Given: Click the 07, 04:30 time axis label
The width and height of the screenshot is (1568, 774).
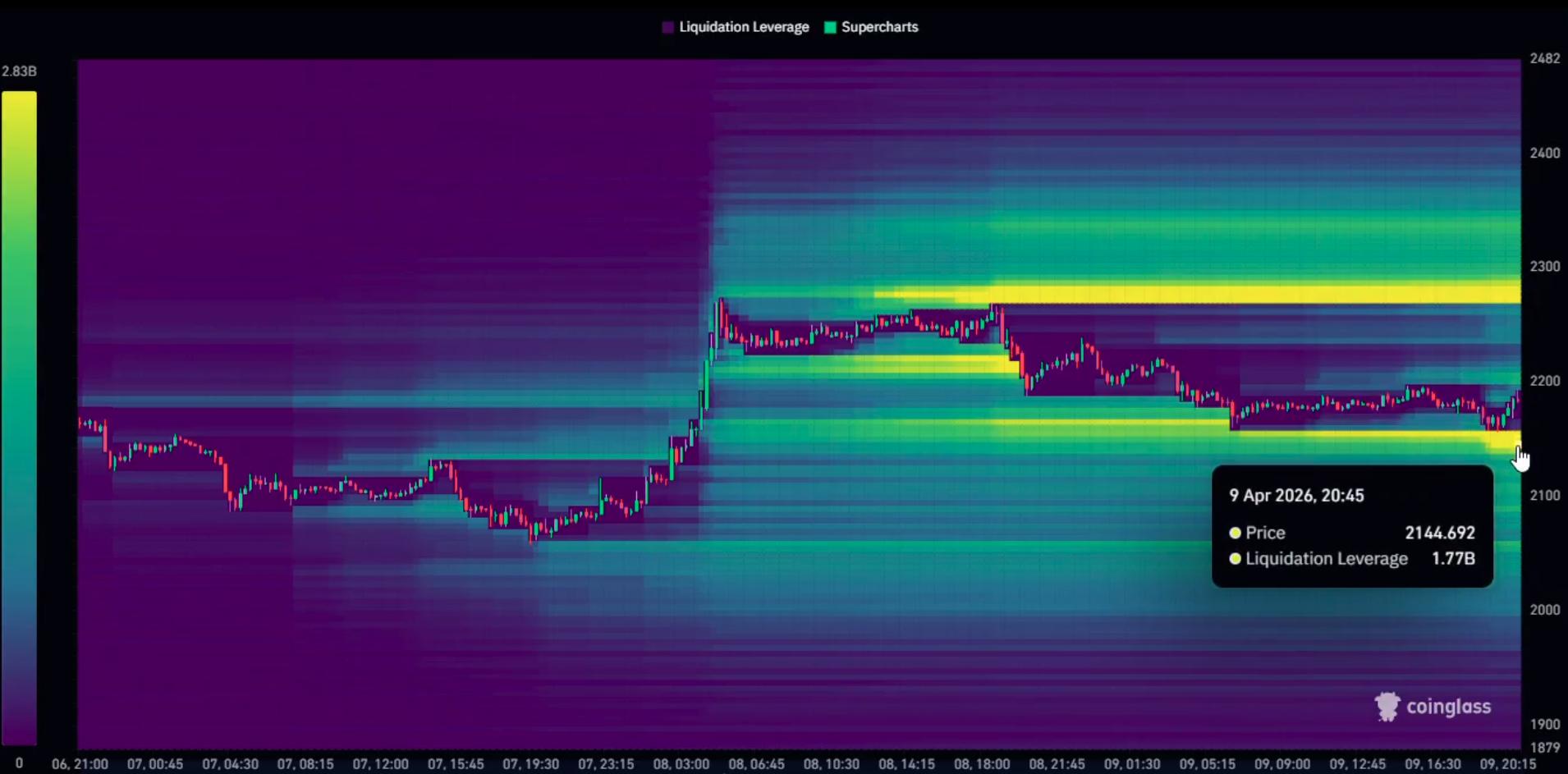Looking at the screenshot, I should pos(230,764).
